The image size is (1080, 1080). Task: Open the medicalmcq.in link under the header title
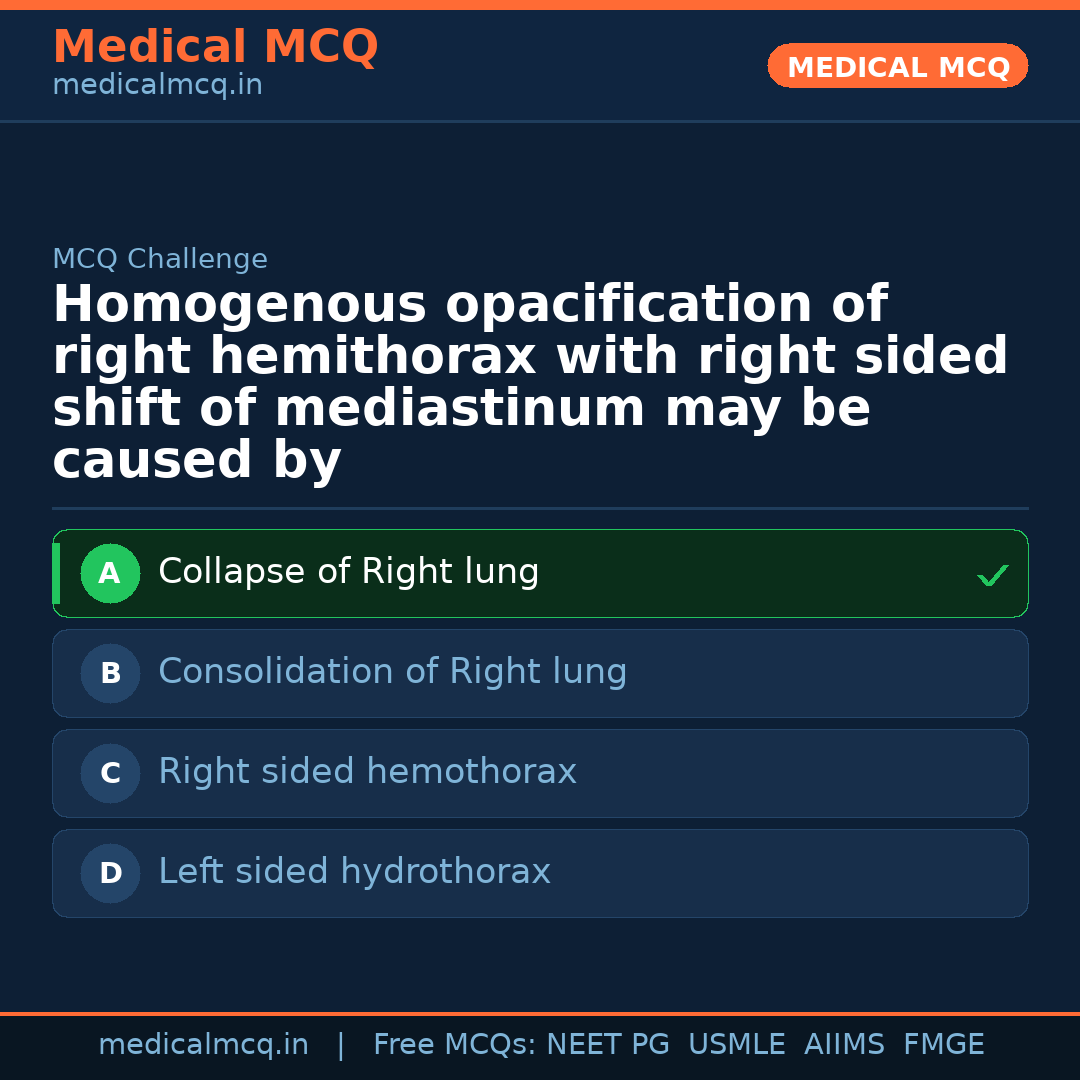click(157, 86)
